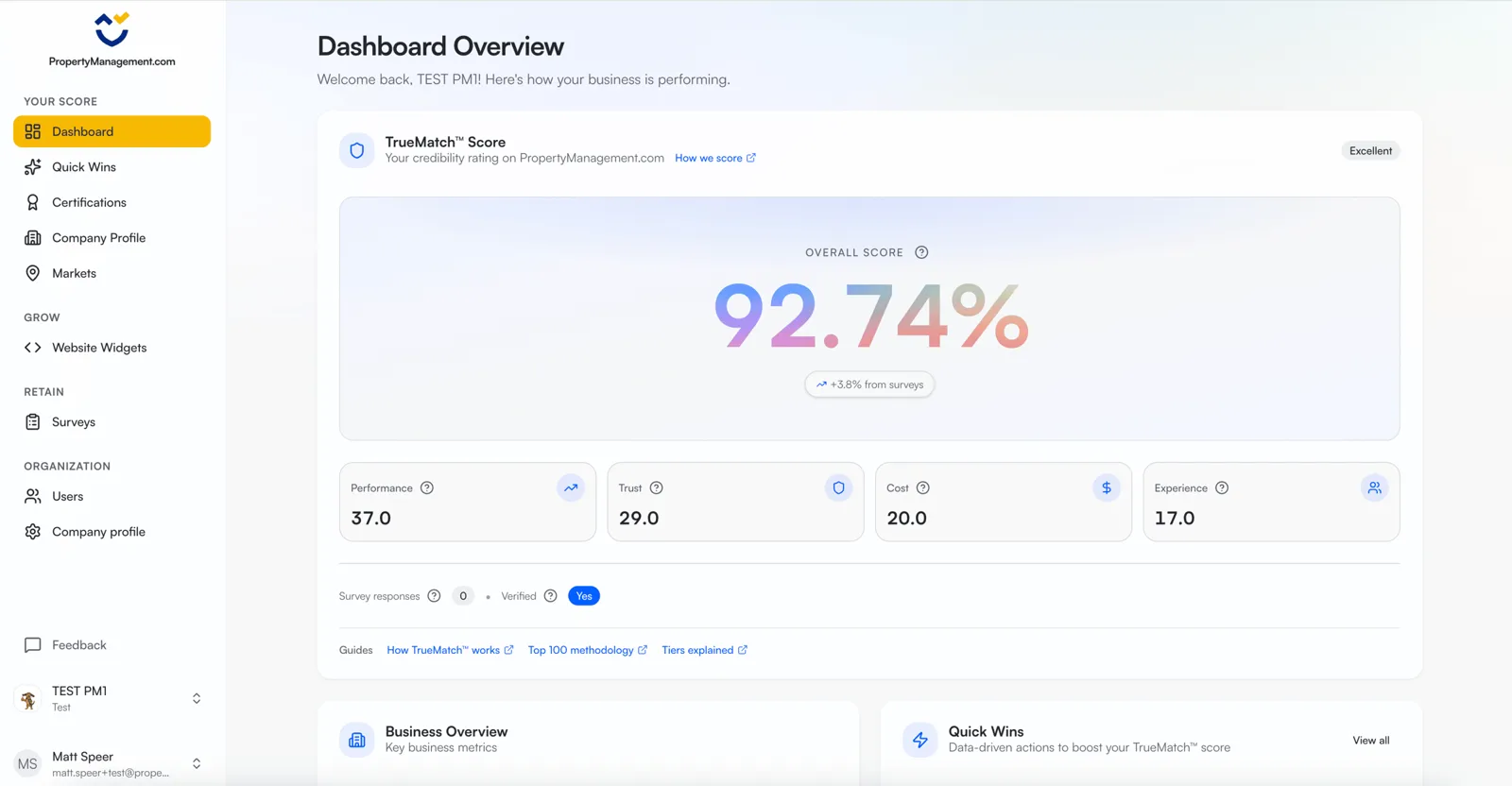Open the Surveys page

point(112,422)
